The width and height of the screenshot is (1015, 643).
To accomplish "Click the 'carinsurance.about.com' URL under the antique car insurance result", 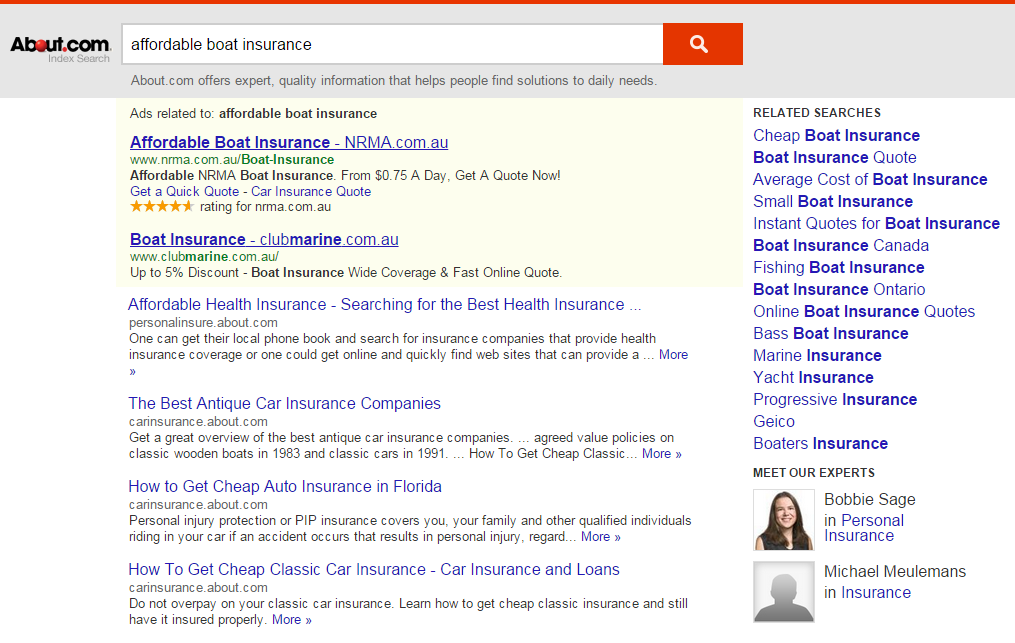I will pyautogui.click(x=198, y=422).
